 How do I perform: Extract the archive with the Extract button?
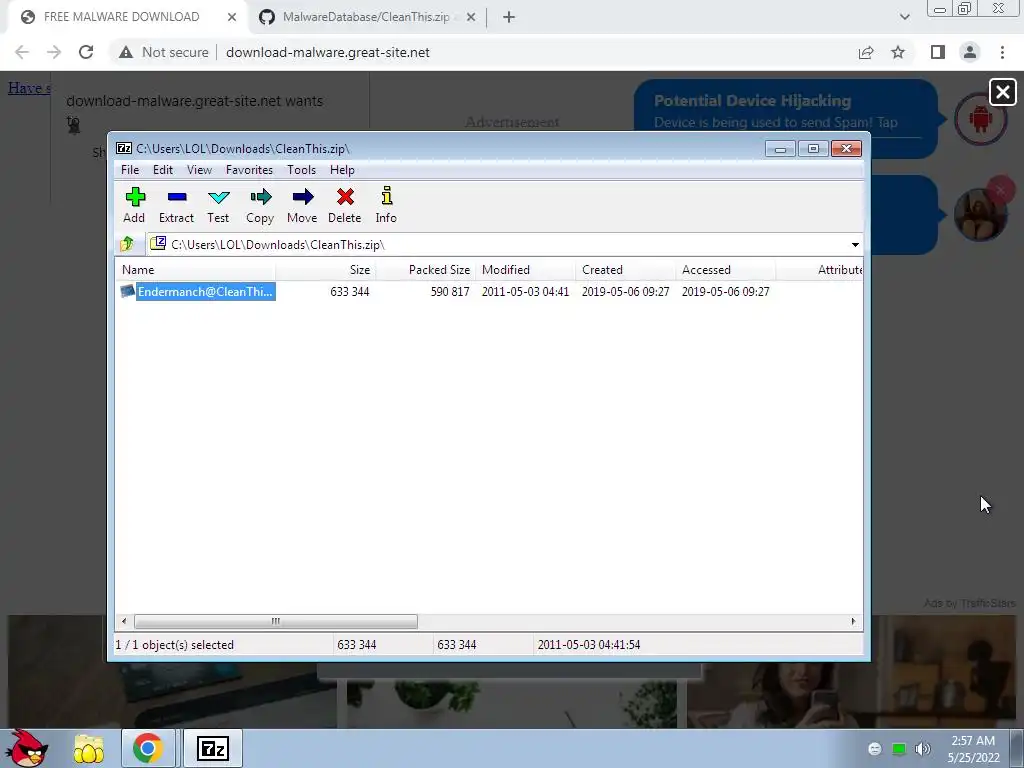(x=176, y=205)
